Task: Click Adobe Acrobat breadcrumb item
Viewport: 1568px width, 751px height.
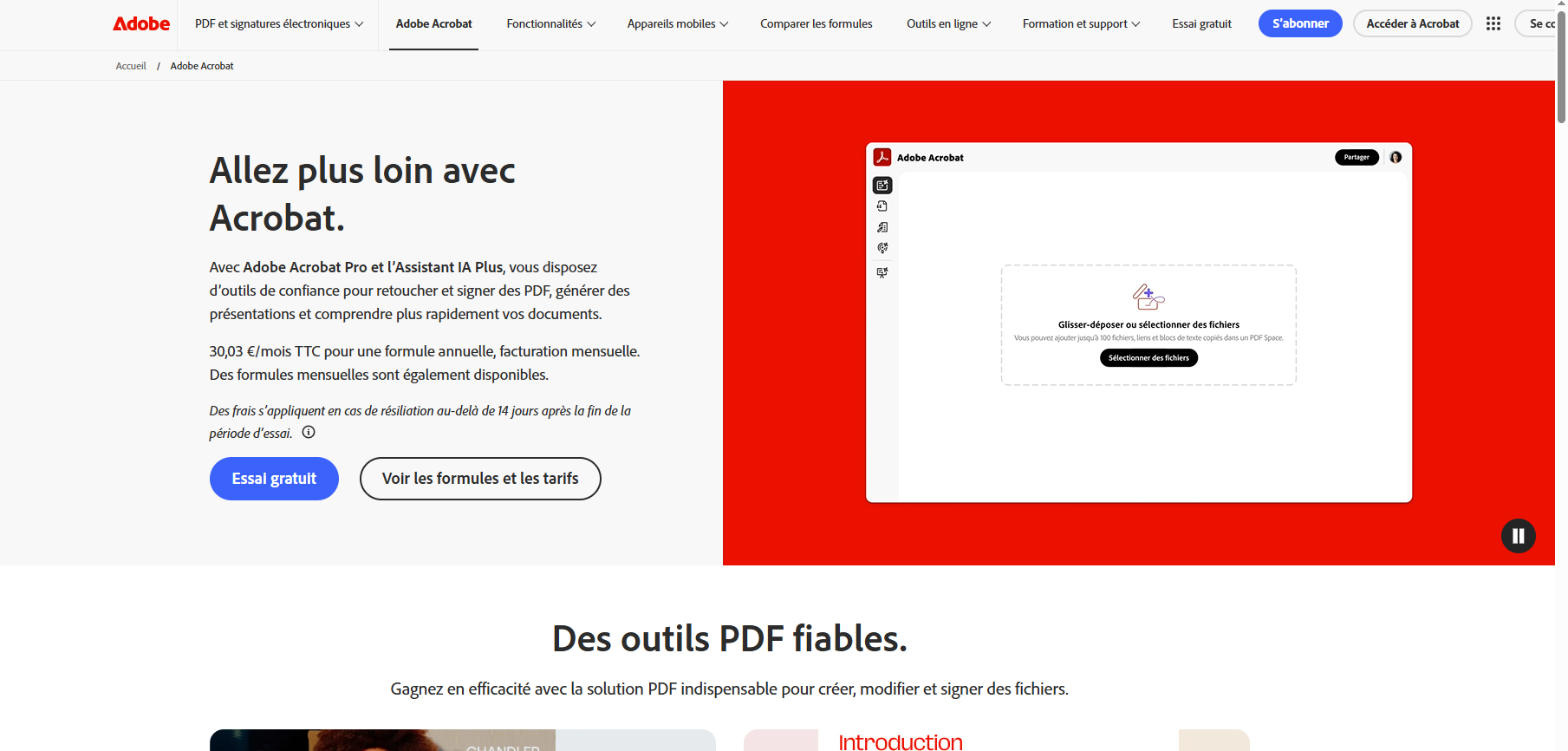Action: (x=202, y=66)
